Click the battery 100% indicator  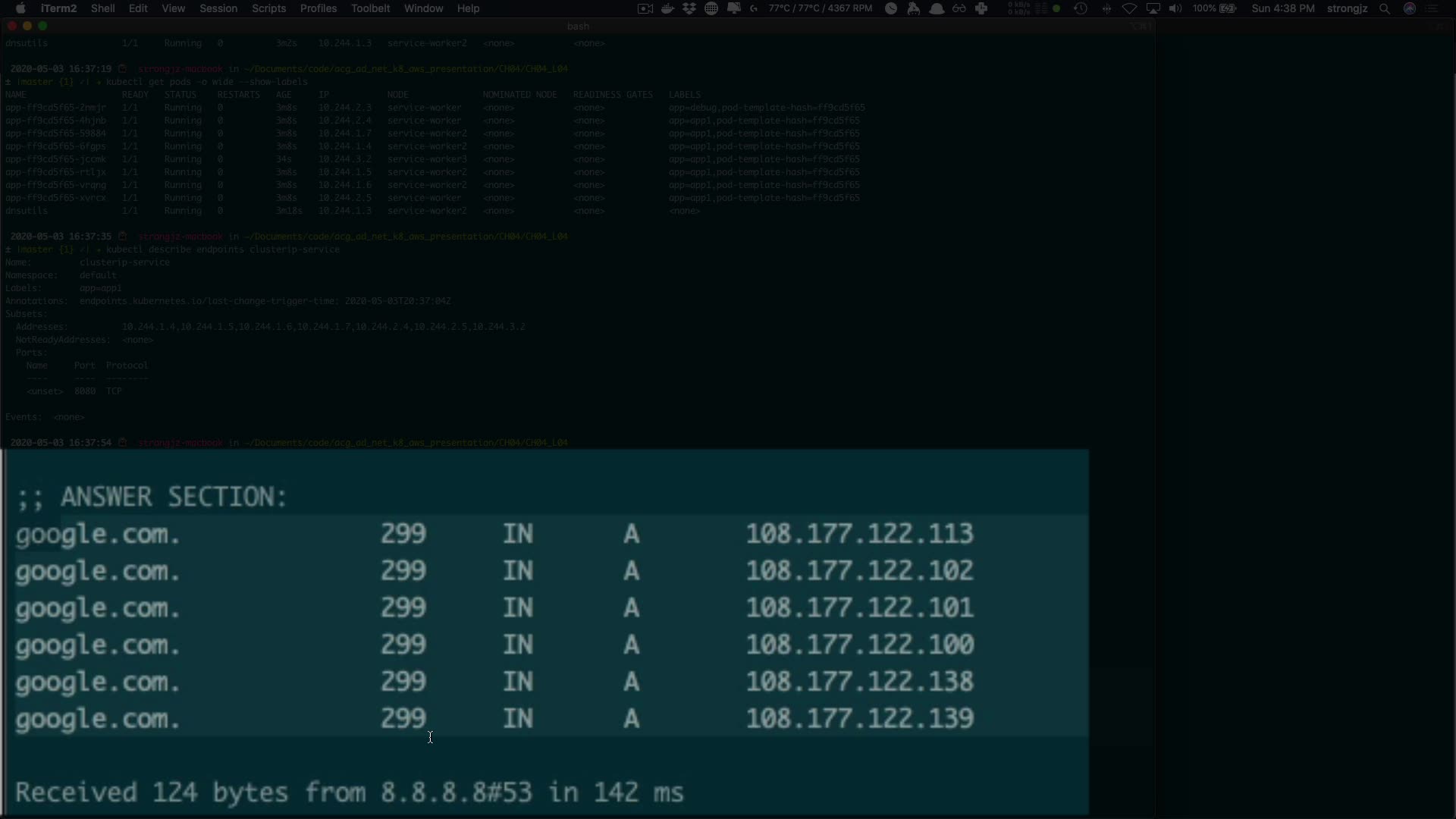pos(1214,8)
